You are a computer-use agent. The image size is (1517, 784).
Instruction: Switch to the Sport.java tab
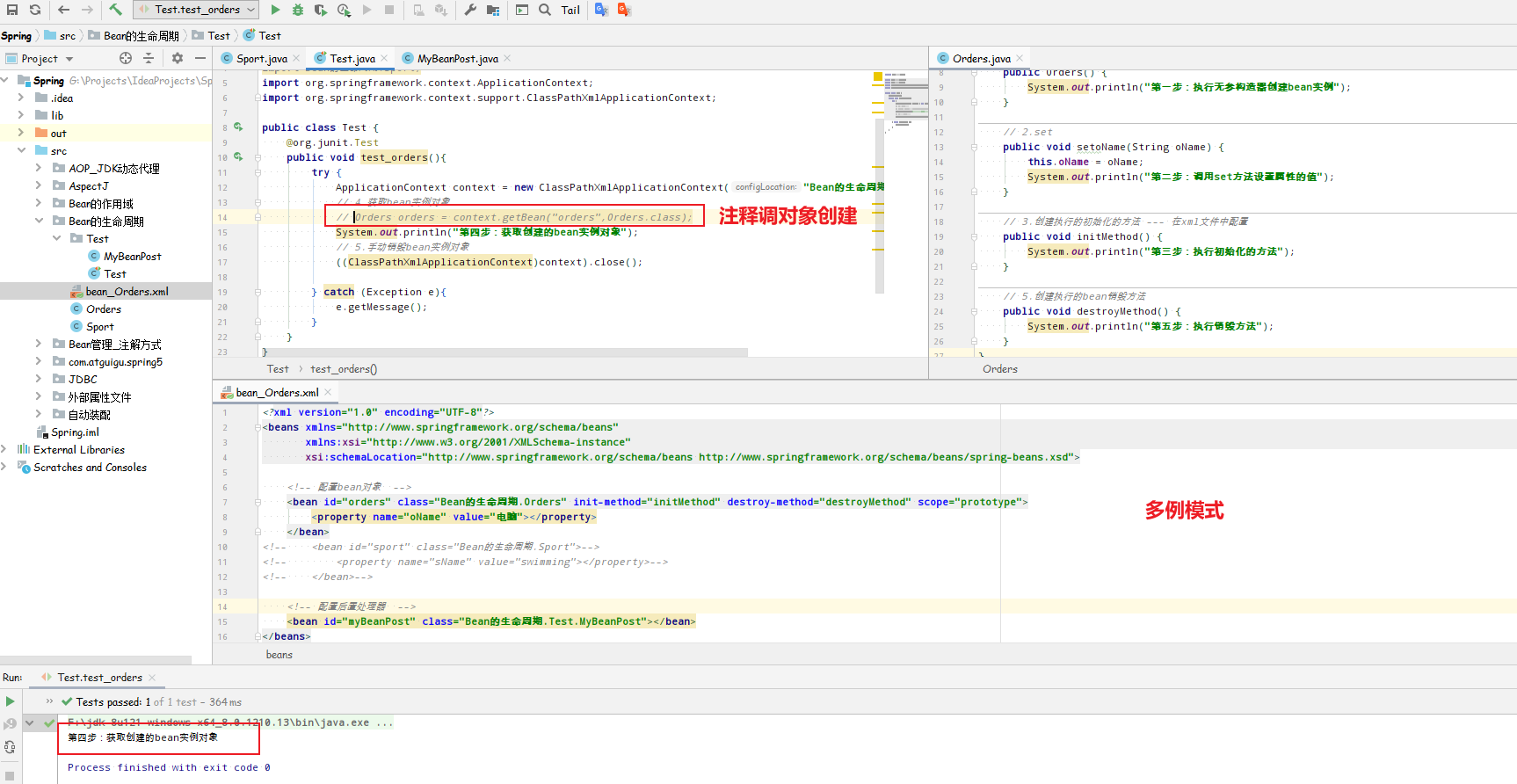261,59
